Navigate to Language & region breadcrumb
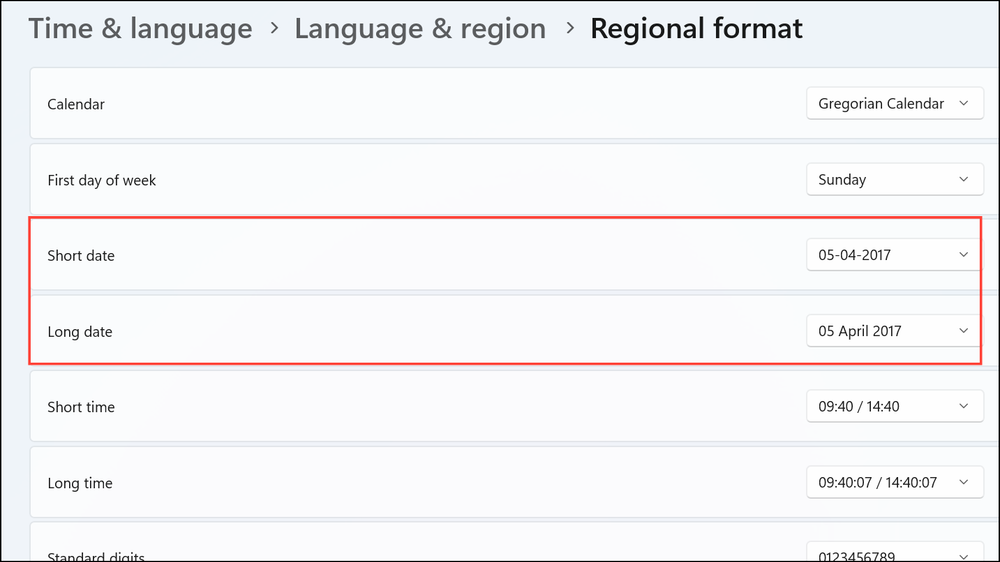 (420, 29)
